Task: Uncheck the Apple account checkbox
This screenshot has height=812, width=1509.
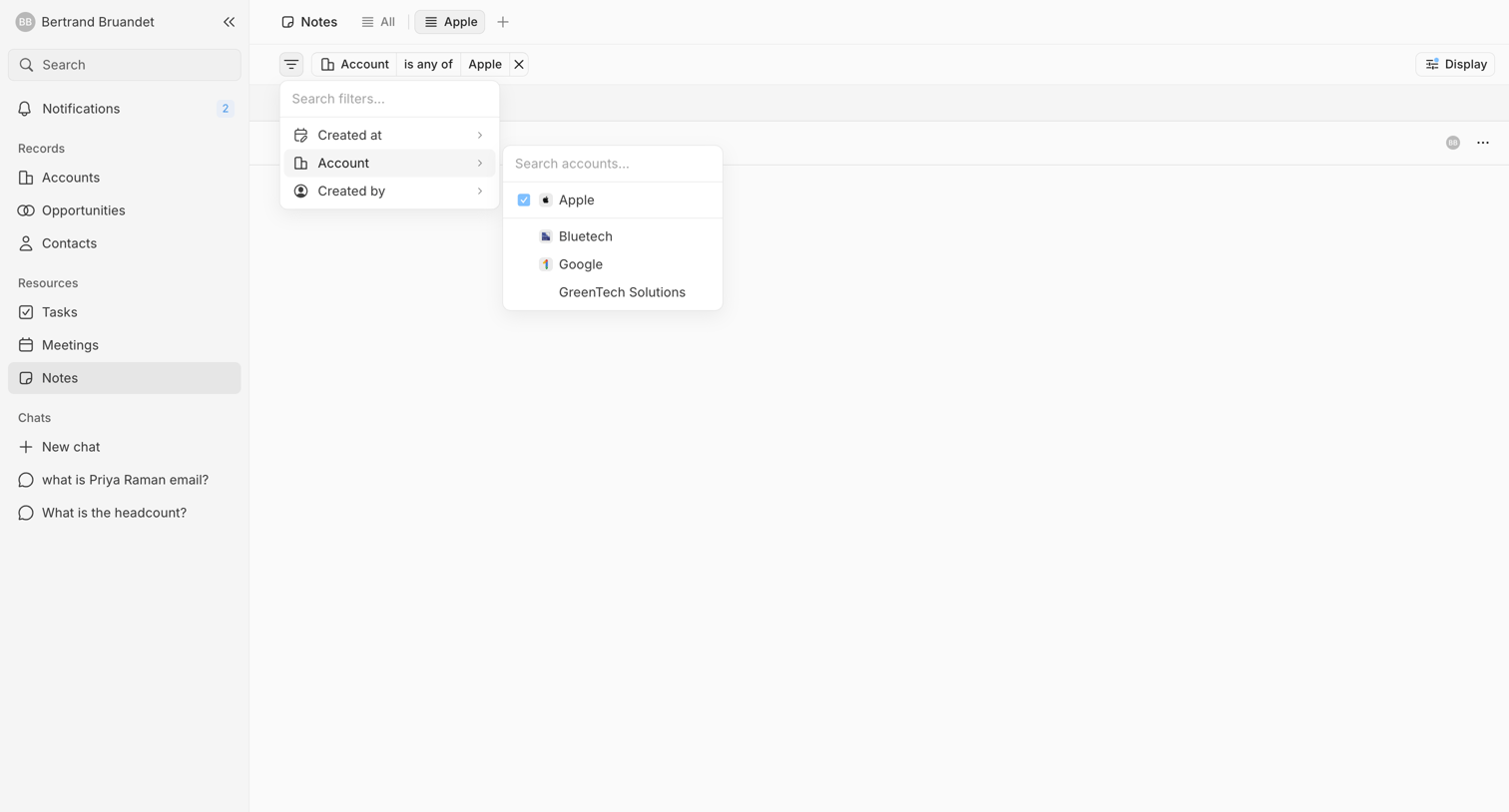Action: click(x=524, y=201)
